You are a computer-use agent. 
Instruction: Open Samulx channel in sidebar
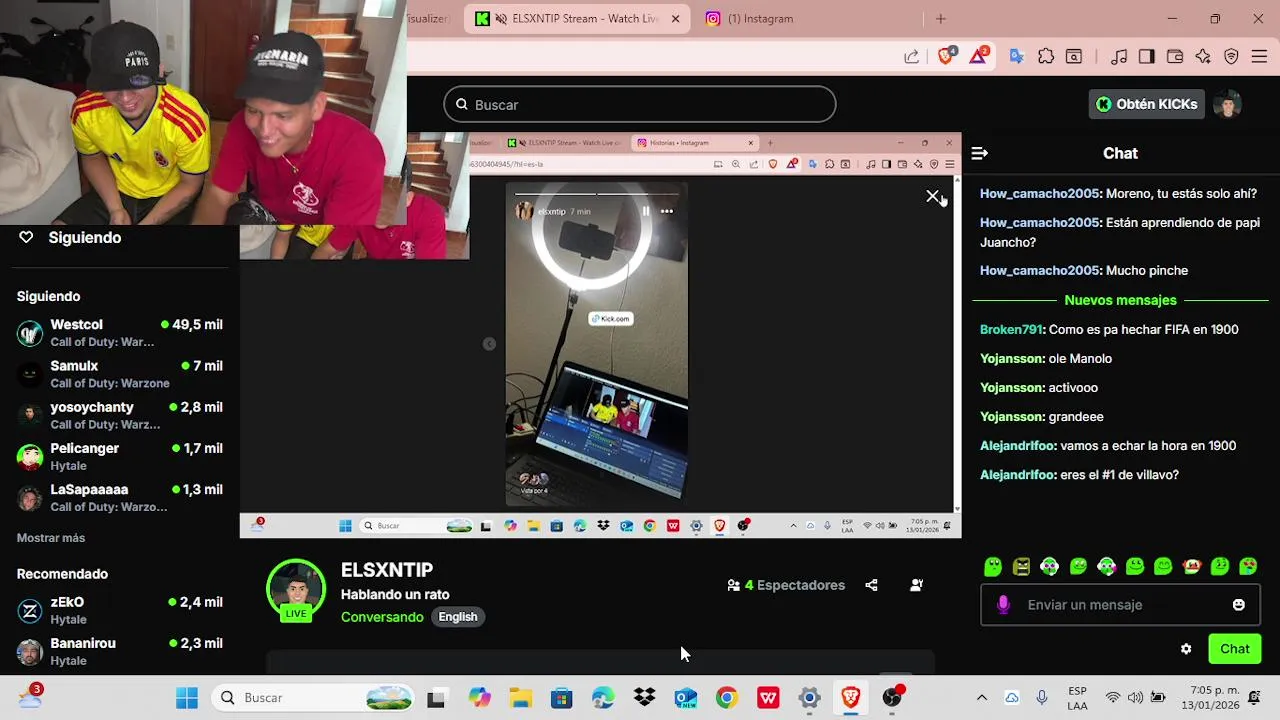pos(120,374)
